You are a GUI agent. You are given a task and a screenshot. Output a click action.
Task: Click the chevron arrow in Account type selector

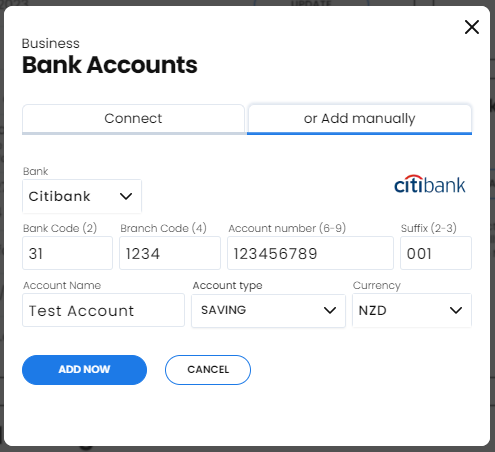point(330,310)
